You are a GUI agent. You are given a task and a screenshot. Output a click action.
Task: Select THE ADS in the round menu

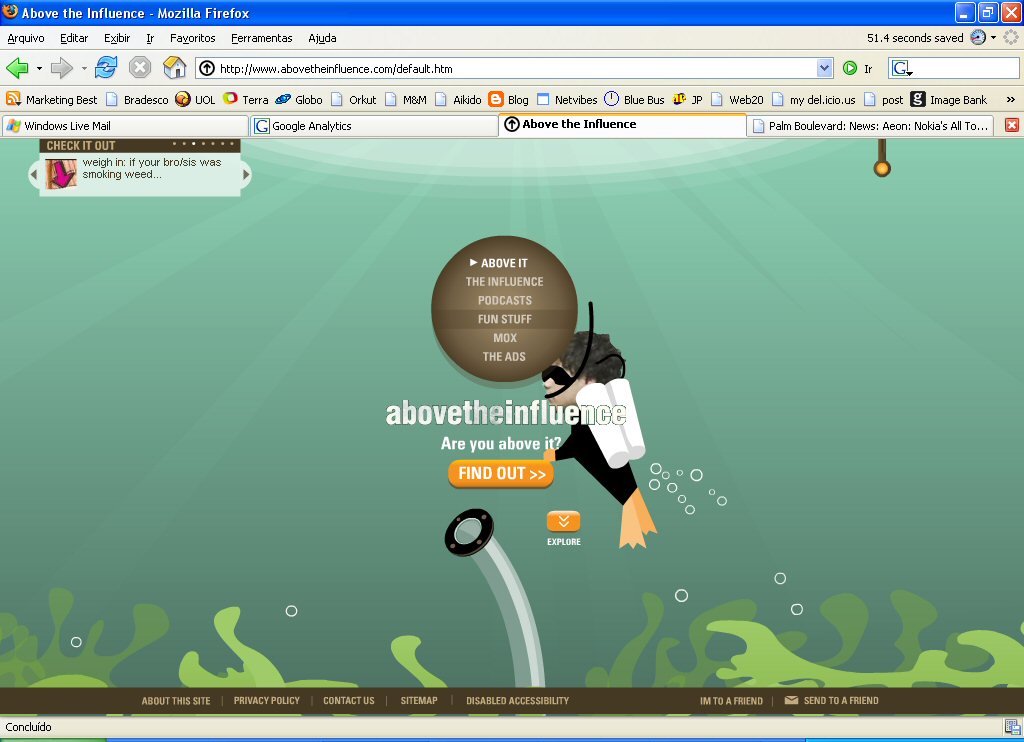click(504, 357)
